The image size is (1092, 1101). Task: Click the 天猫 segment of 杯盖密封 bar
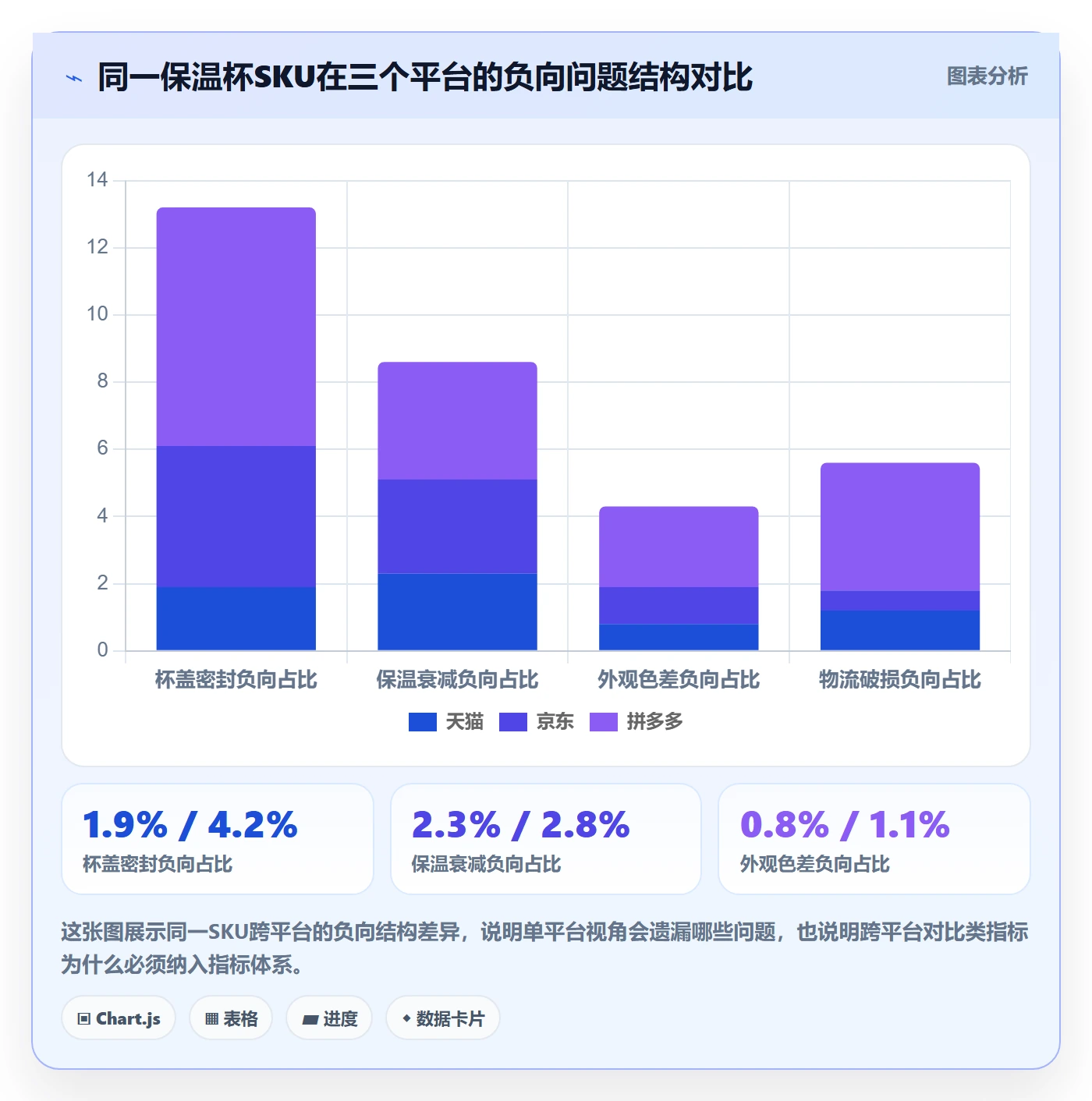click(236, 618)
